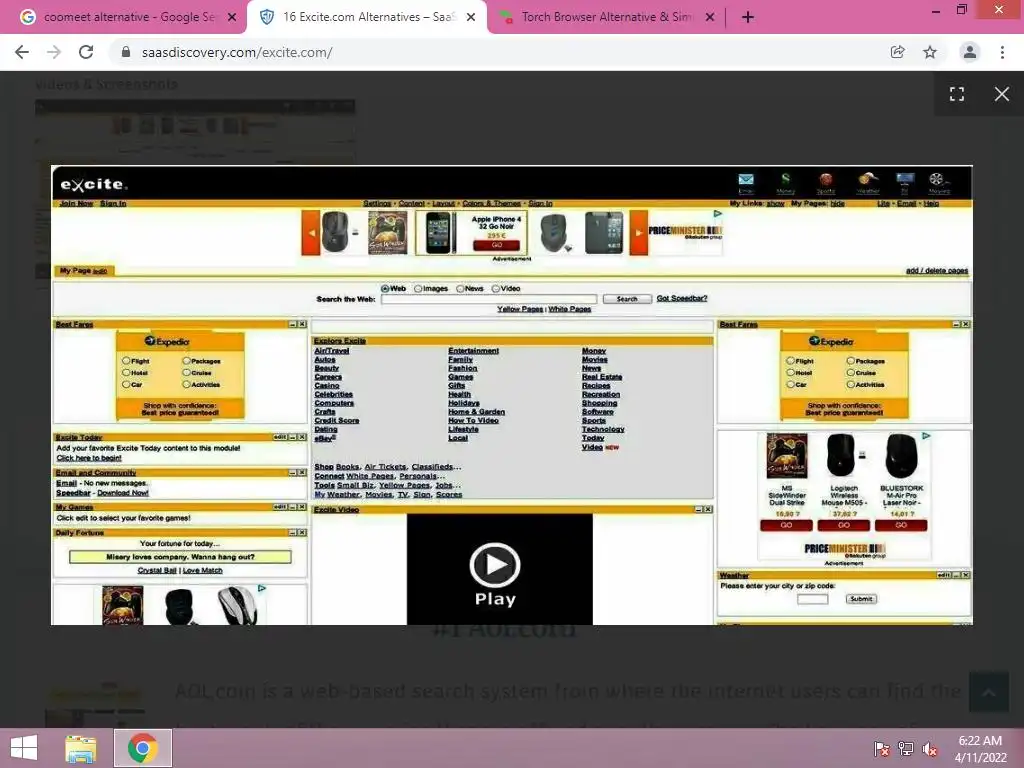
Task: Open network status tray icon
Action: pyautogui.click(x=906, y=748)
